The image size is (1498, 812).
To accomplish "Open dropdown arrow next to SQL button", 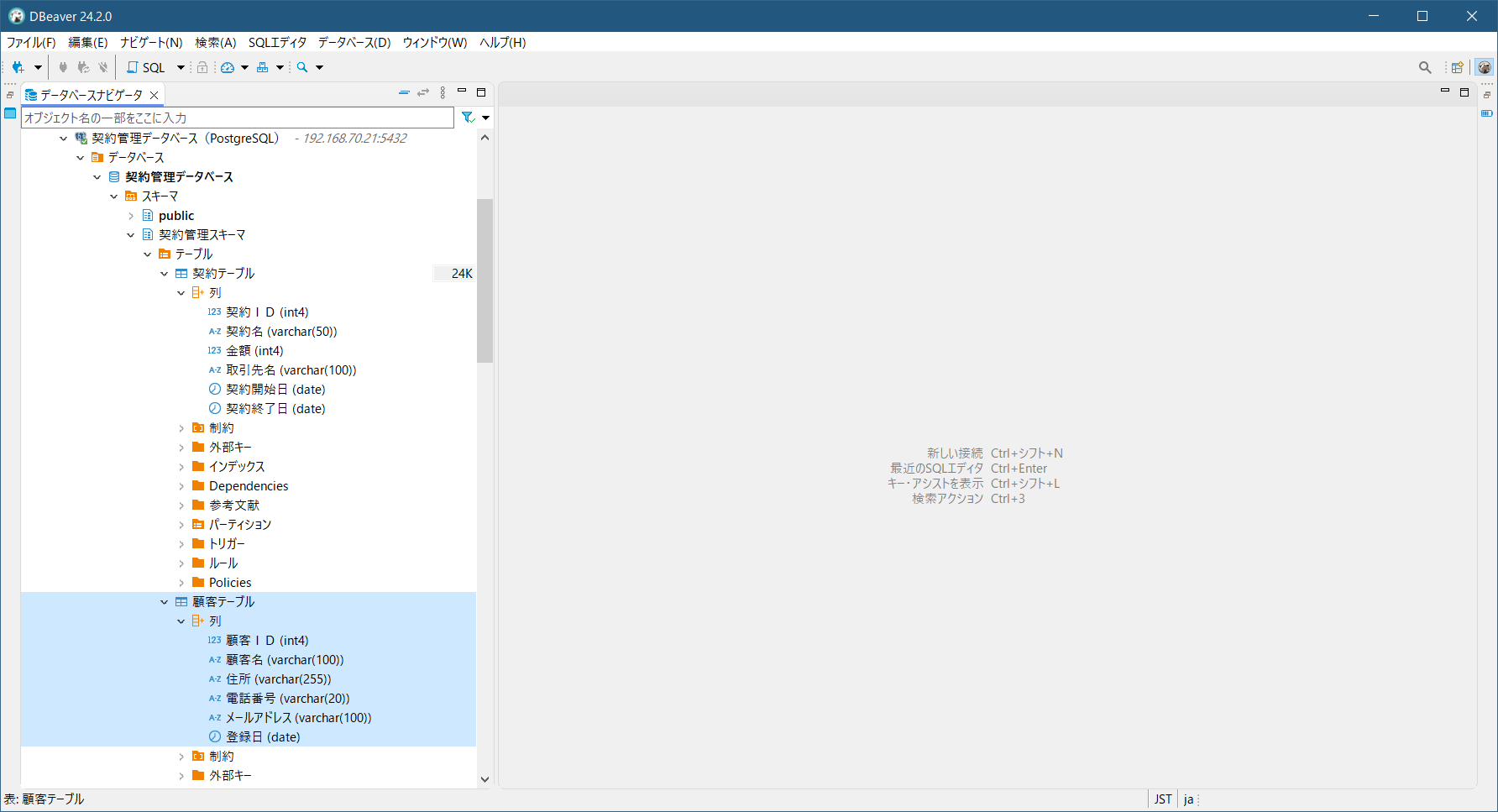I will 181,67.
